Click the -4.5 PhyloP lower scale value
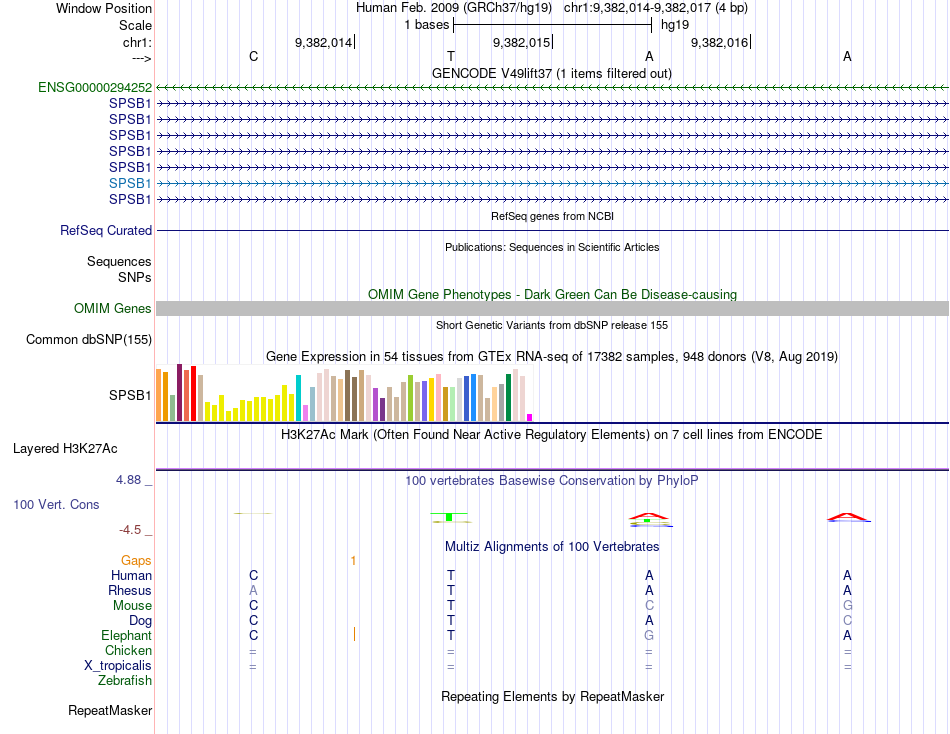Viewport: 950px width, 734px height. [130, 530]
